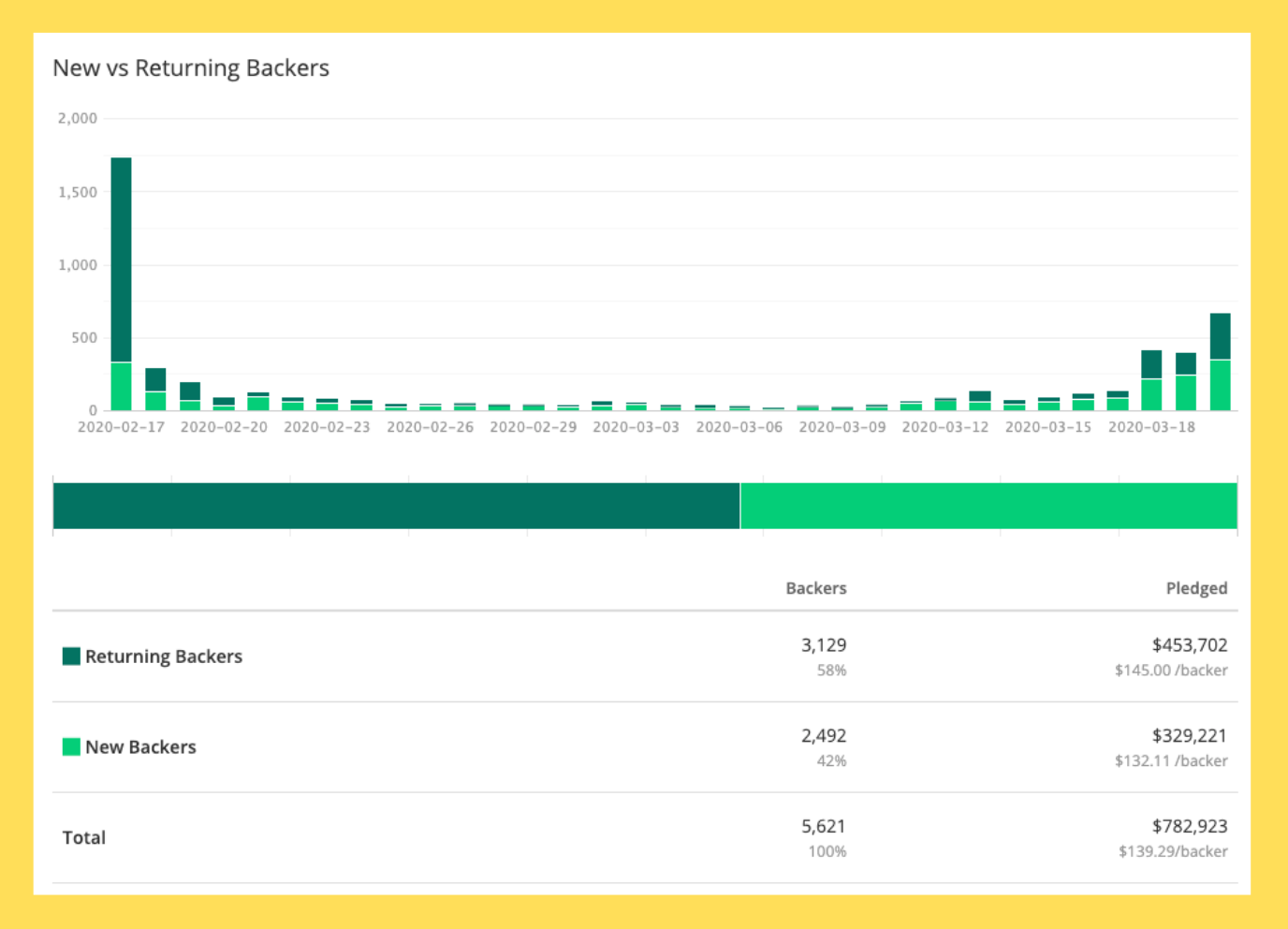Click the 2020-02-26 x-axis date label
Image resolution: width=1288 pixels, height=929 pixels.
coord(430,427)
